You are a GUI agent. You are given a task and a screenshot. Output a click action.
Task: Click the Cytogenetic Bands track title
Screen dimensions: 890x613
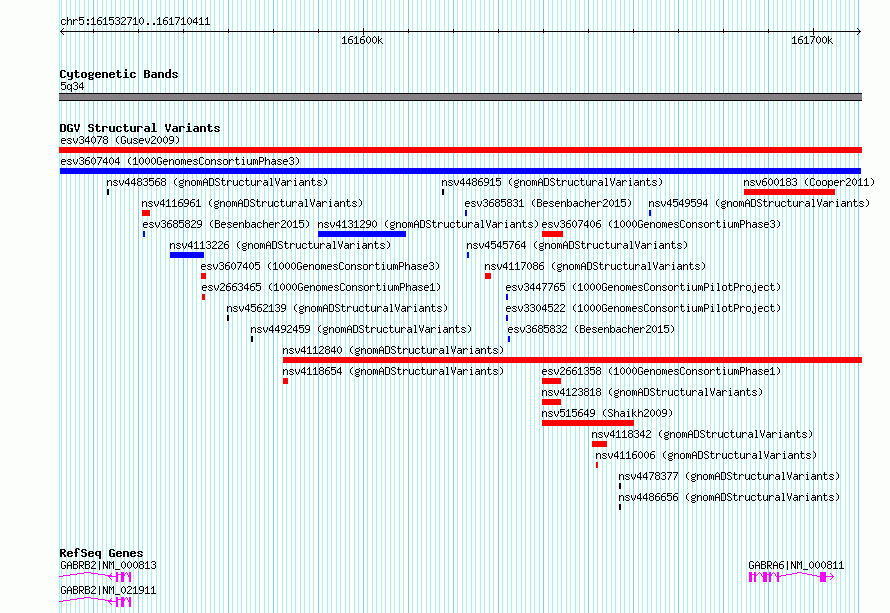click(119, 74)
